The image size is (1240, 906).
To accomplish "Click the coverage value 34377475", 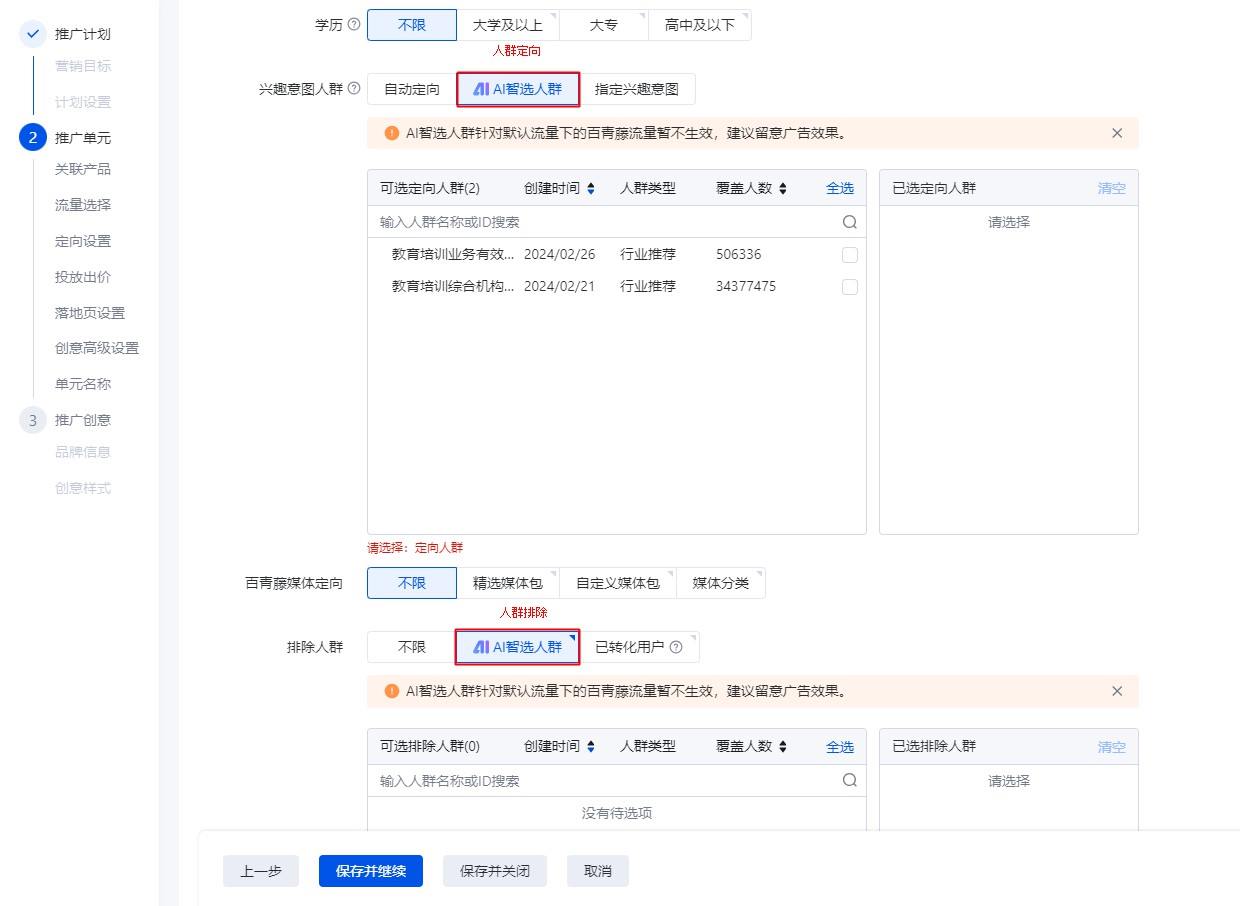I will (x=746, y=287).
